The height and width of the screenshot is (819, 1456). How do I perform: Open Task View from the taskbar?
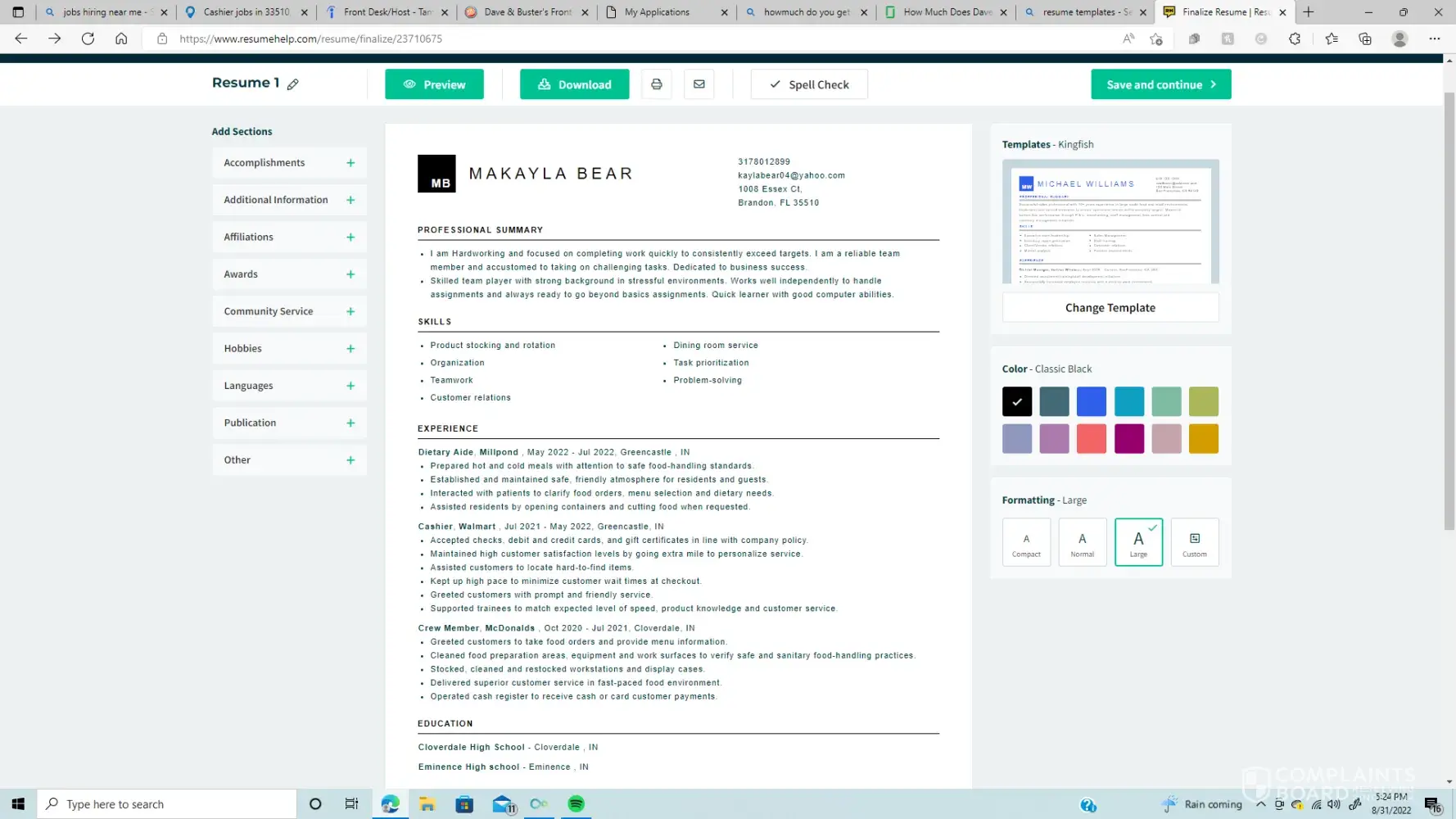(x=351, y=804)
